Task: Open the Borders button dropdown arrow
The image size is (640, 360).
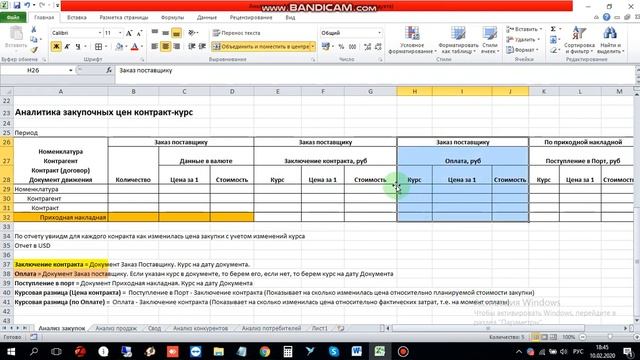Action: [106, 47]
